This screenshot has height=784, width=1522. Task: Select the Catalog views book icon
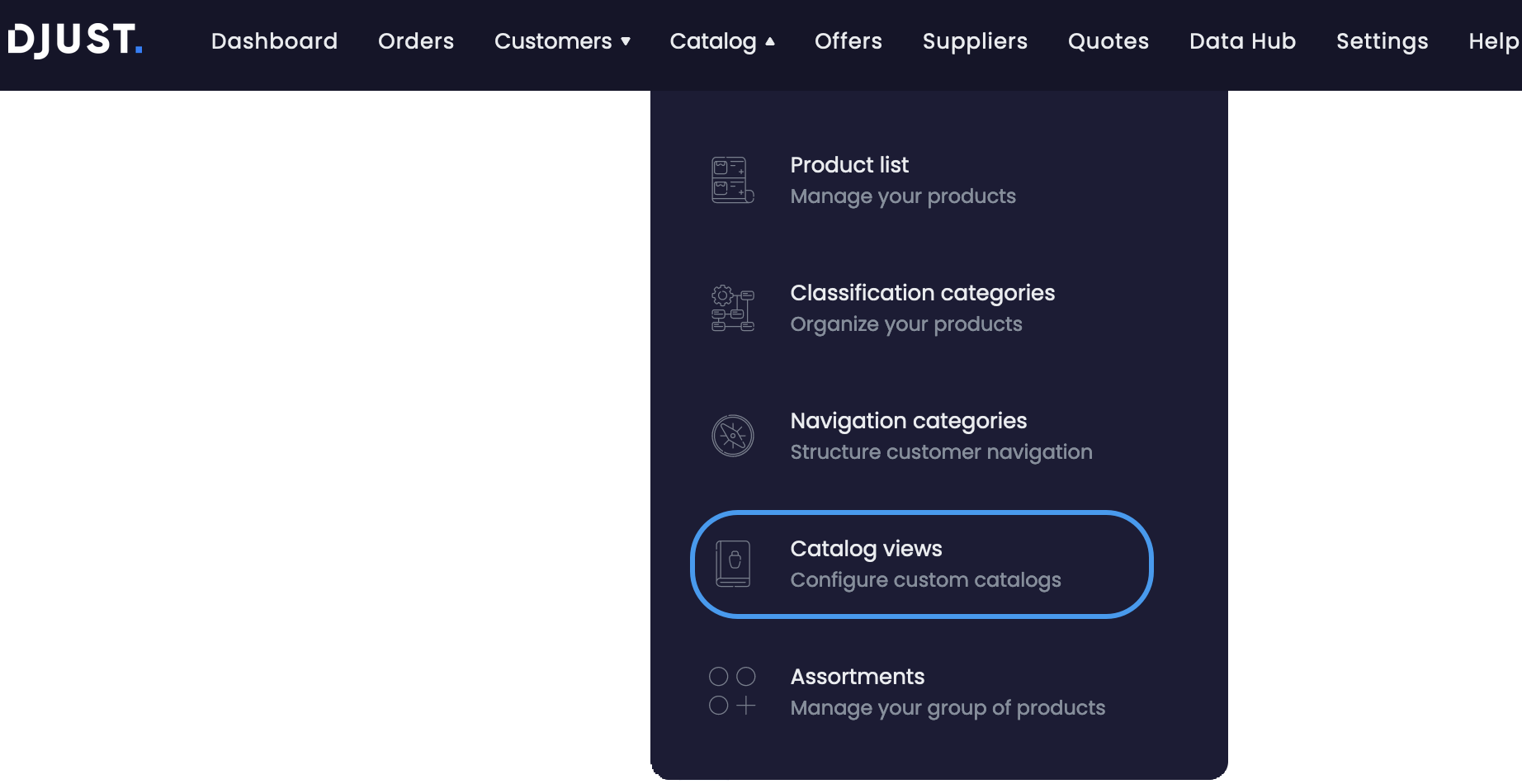[733, 564]
